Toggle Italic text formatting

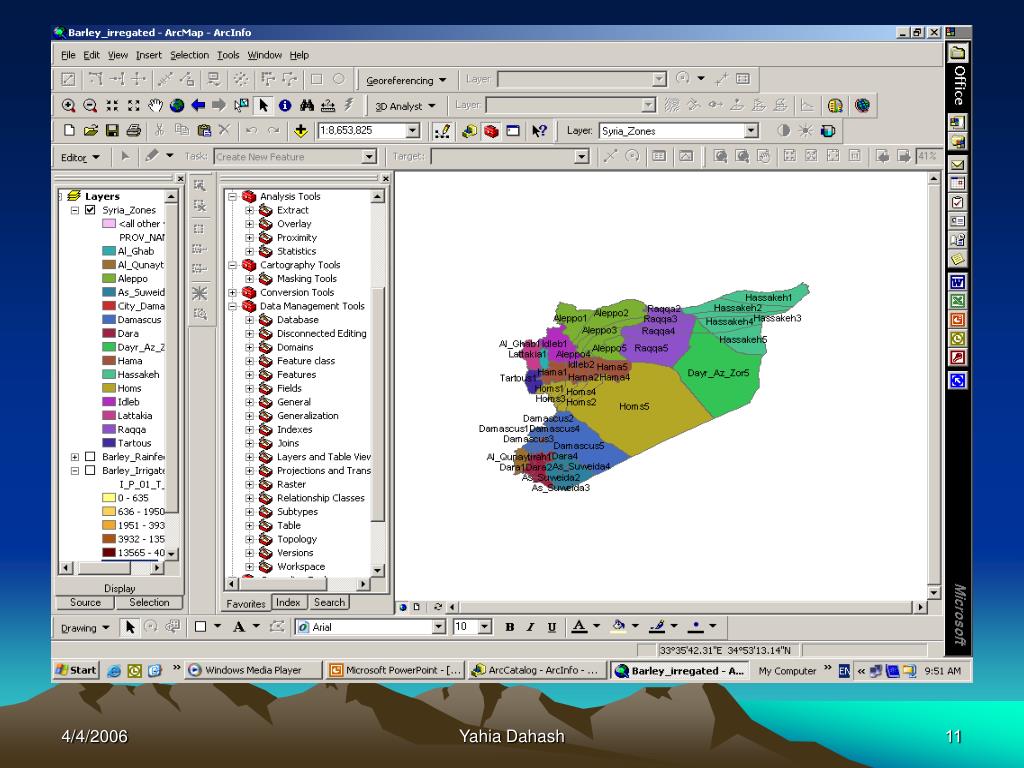click(530, 627)
